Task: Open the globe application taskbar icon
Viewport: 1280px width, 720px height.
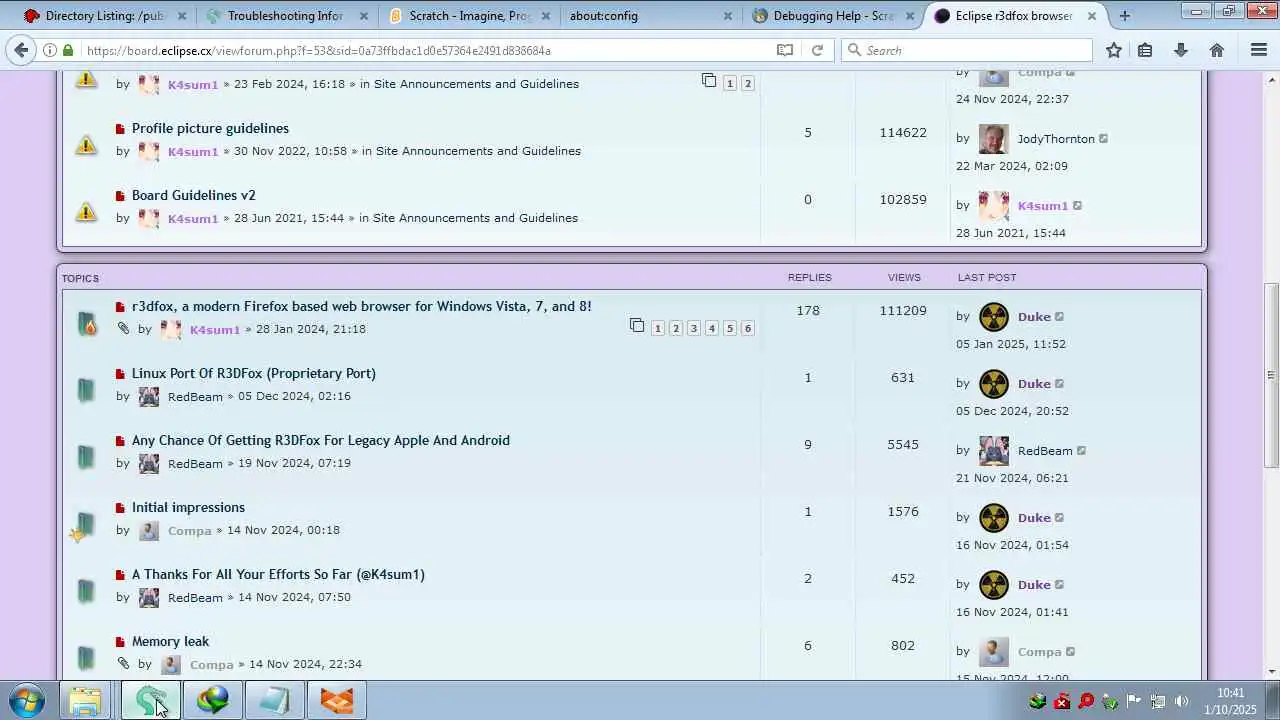Action: pos(212,700)
